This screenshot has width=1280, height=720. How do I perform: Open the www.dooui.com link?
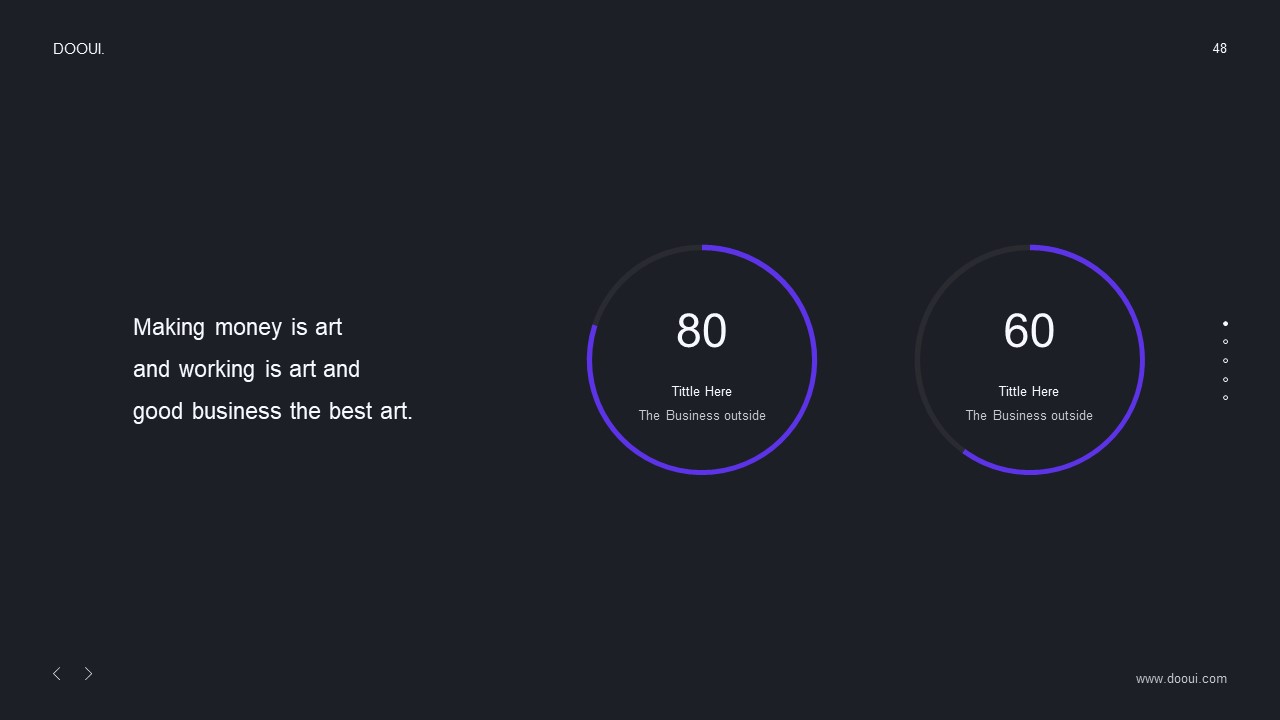1181,679
